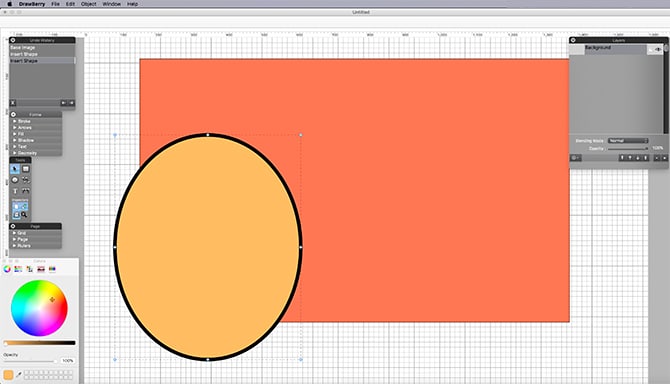Click the eyedropper in Colors panel
Screen dimensions: 670x384
[x=18, y=375]
